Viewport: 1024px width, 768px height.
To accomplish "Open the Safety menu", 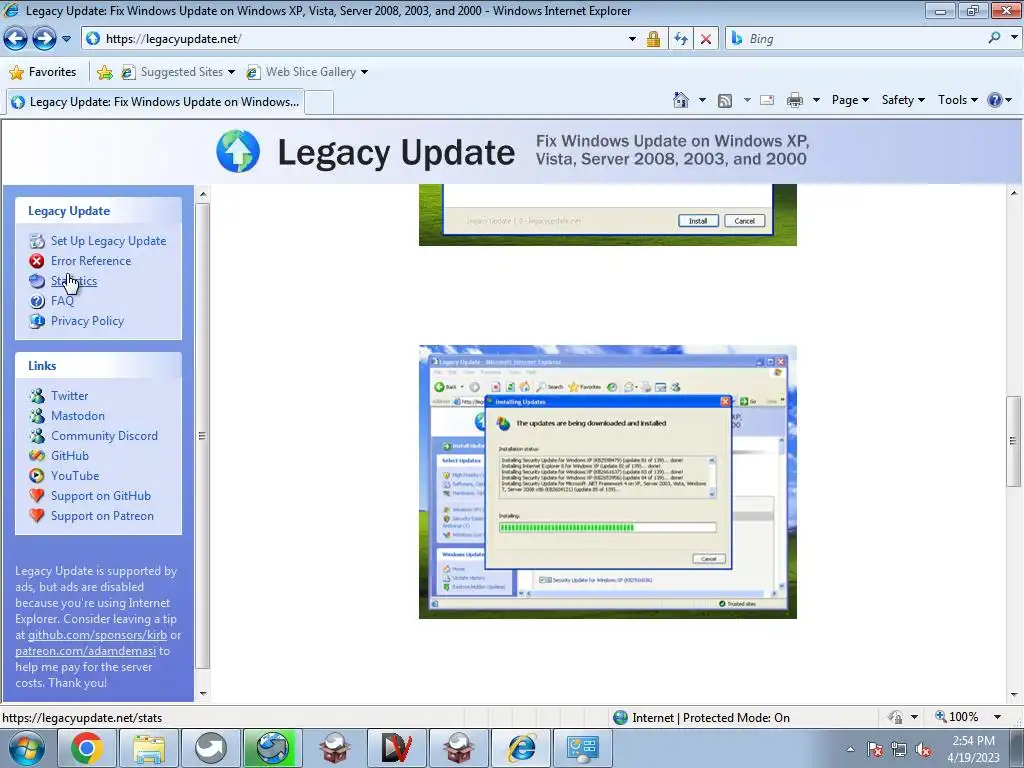I will tap(903, 100).
